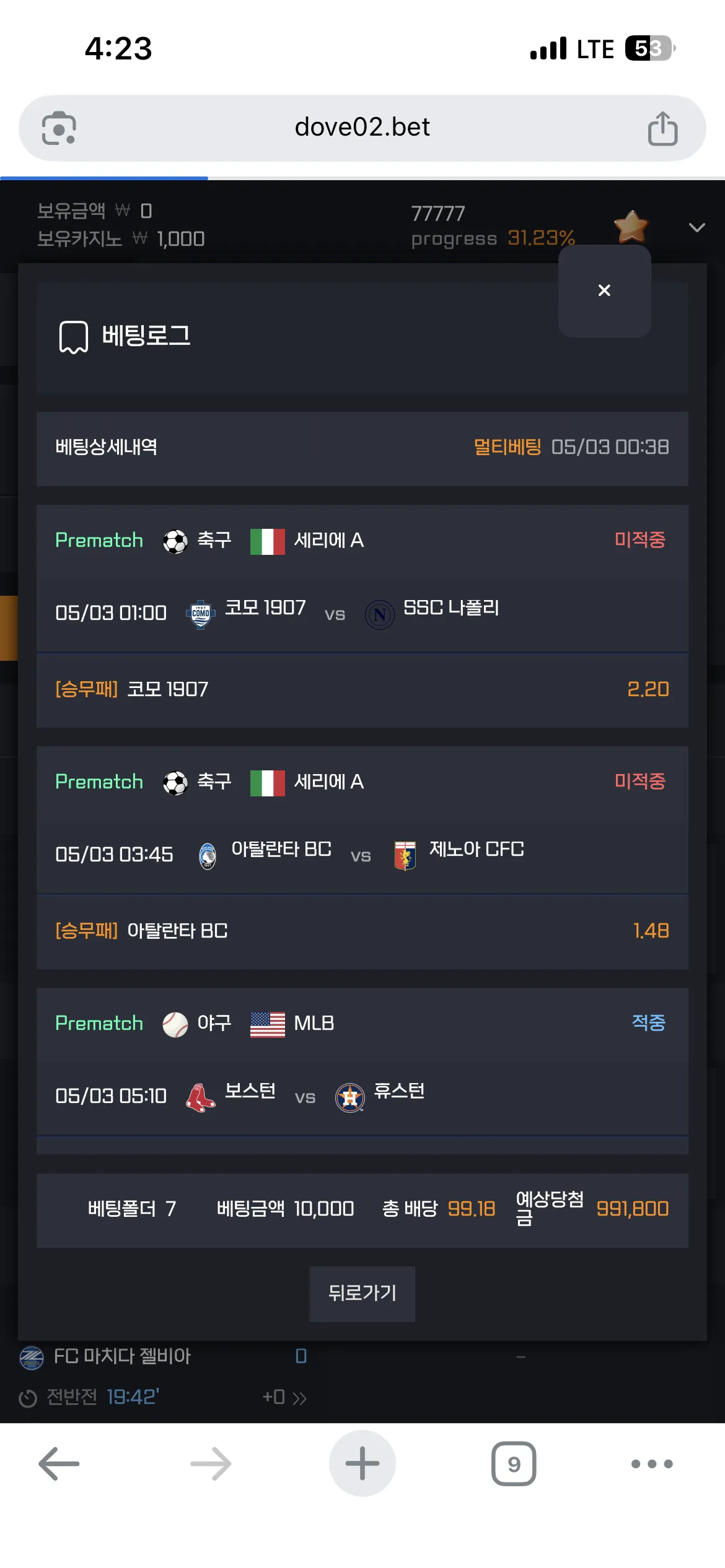This screenshot has width=725, height=1568.
Task: Tap the share icon in address bar
Action: click(662, 128)
